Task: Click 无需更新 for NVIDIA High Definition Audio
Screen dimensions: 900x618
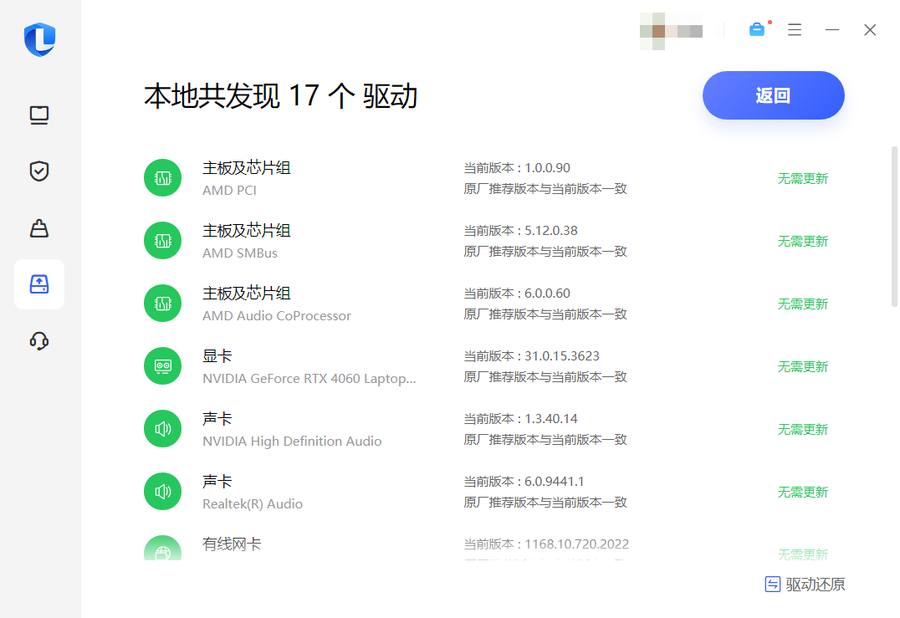Action: pos(802,429)
